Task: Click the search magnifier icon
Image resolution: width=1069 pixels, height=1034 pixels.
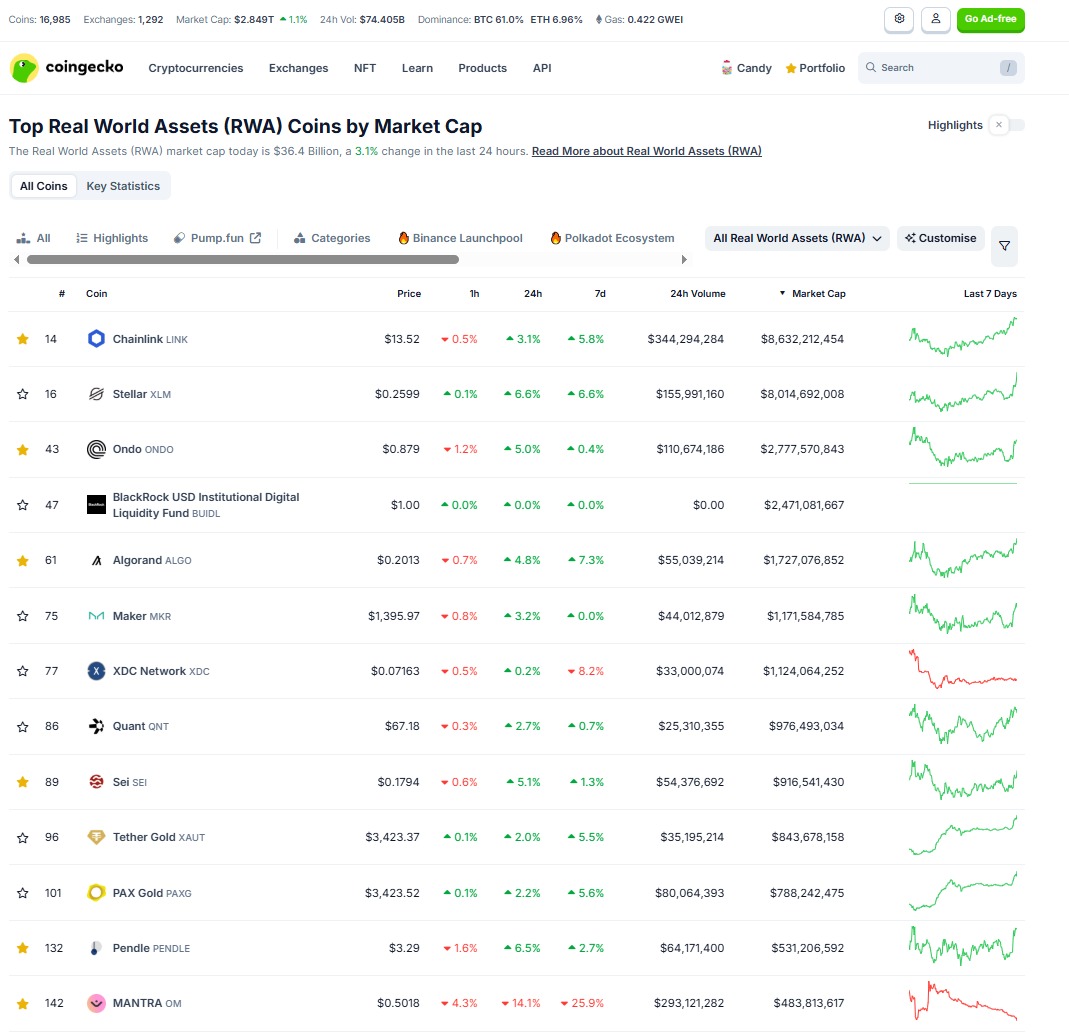Action: point(871,67)
